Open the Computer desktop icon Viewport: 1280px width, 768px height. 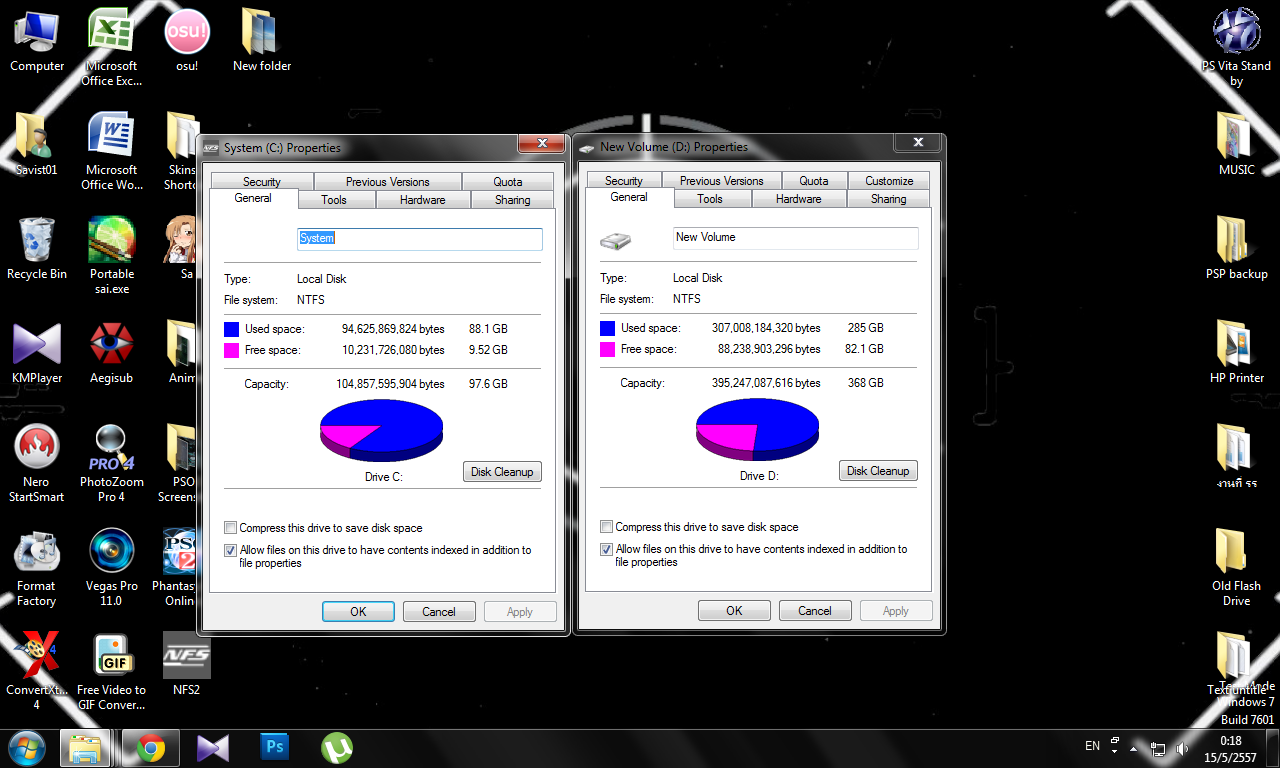pyautogui.click(x=37, y=41)
